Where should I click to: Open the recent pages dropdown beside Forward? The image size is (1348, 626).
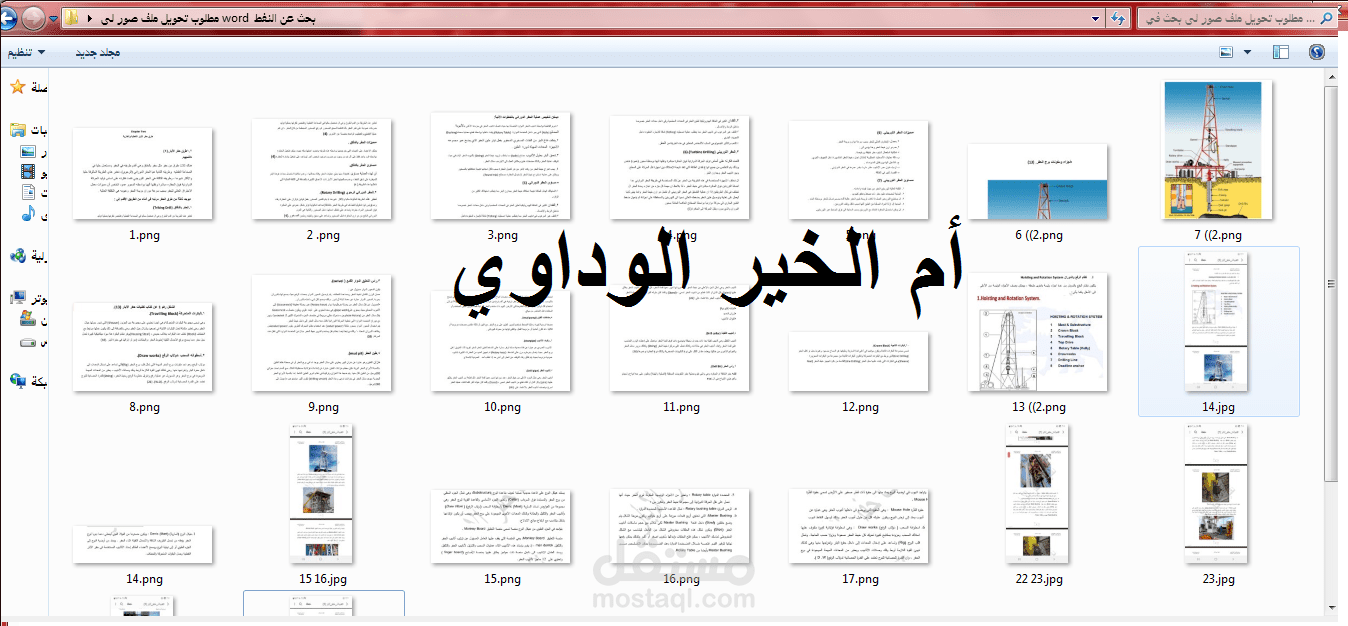pos(53,19)
